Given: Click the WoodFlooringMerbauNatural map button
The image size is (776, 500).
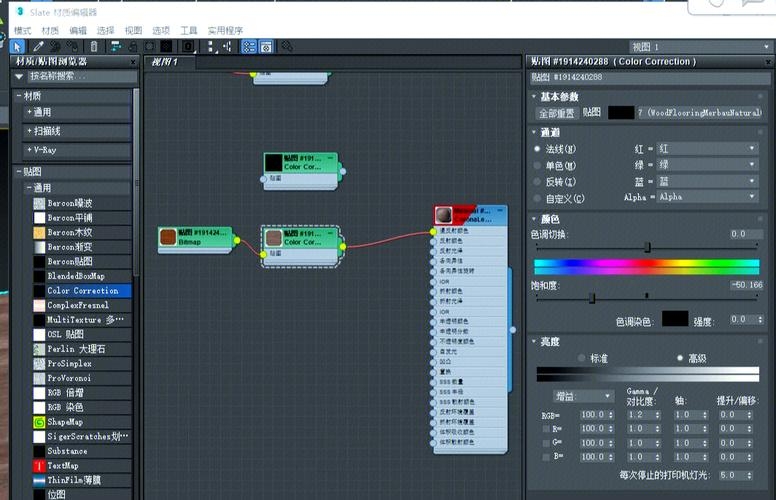Looking at the screenshot, I should click(x=700, y=113).
